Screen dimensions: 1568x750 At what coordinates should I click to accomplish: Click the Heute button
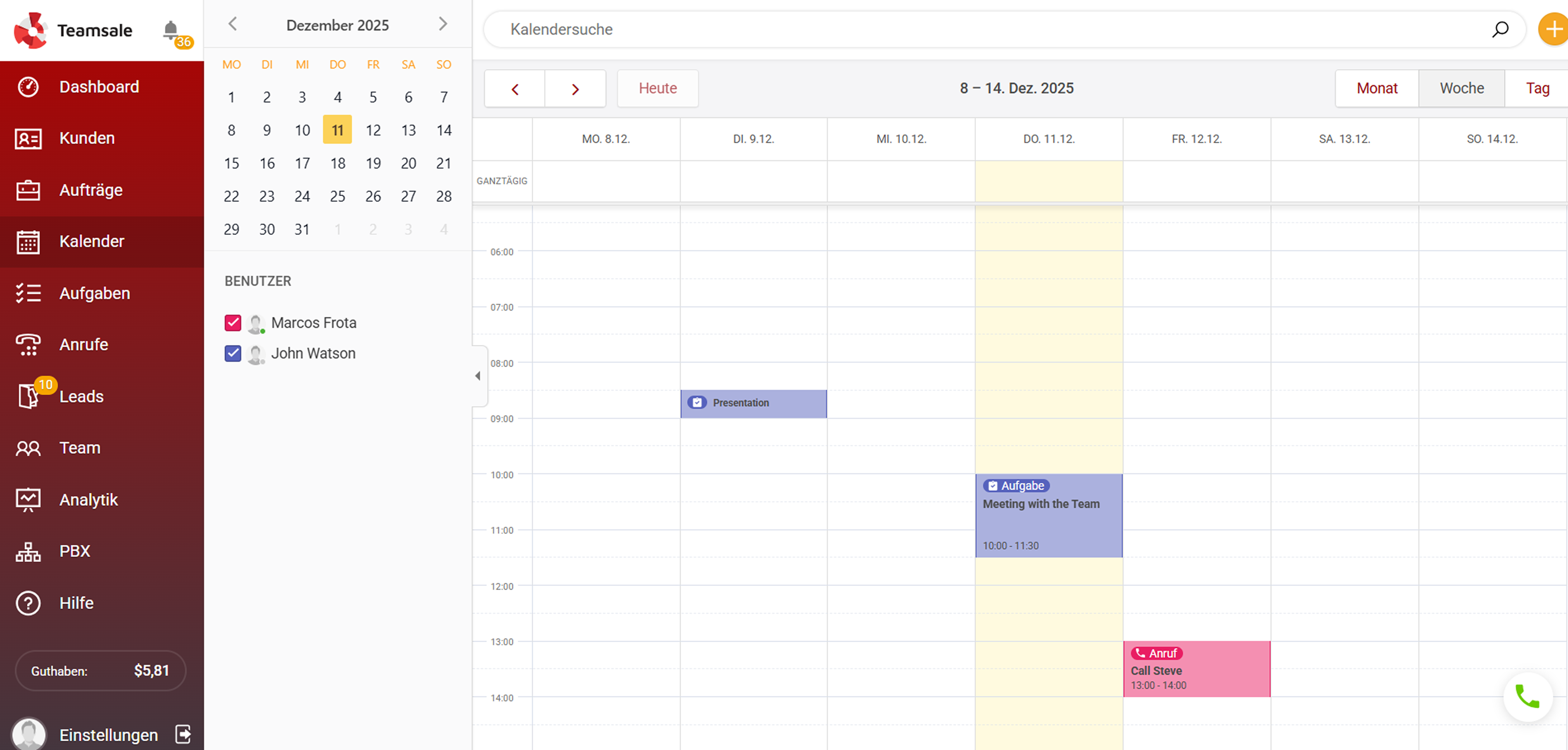tap(657, 88)
